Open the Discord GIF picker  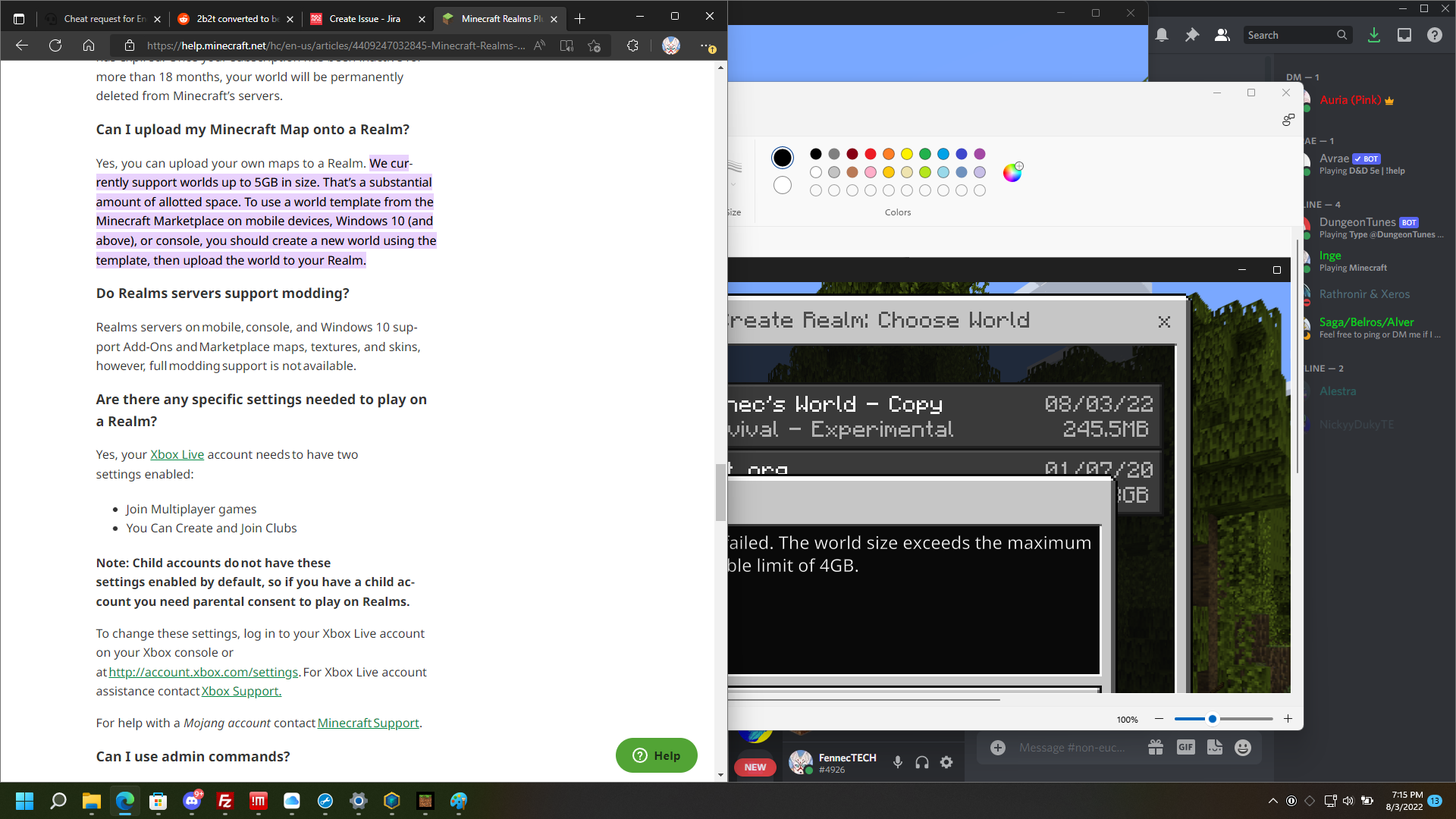click(x=1185, y=748)
